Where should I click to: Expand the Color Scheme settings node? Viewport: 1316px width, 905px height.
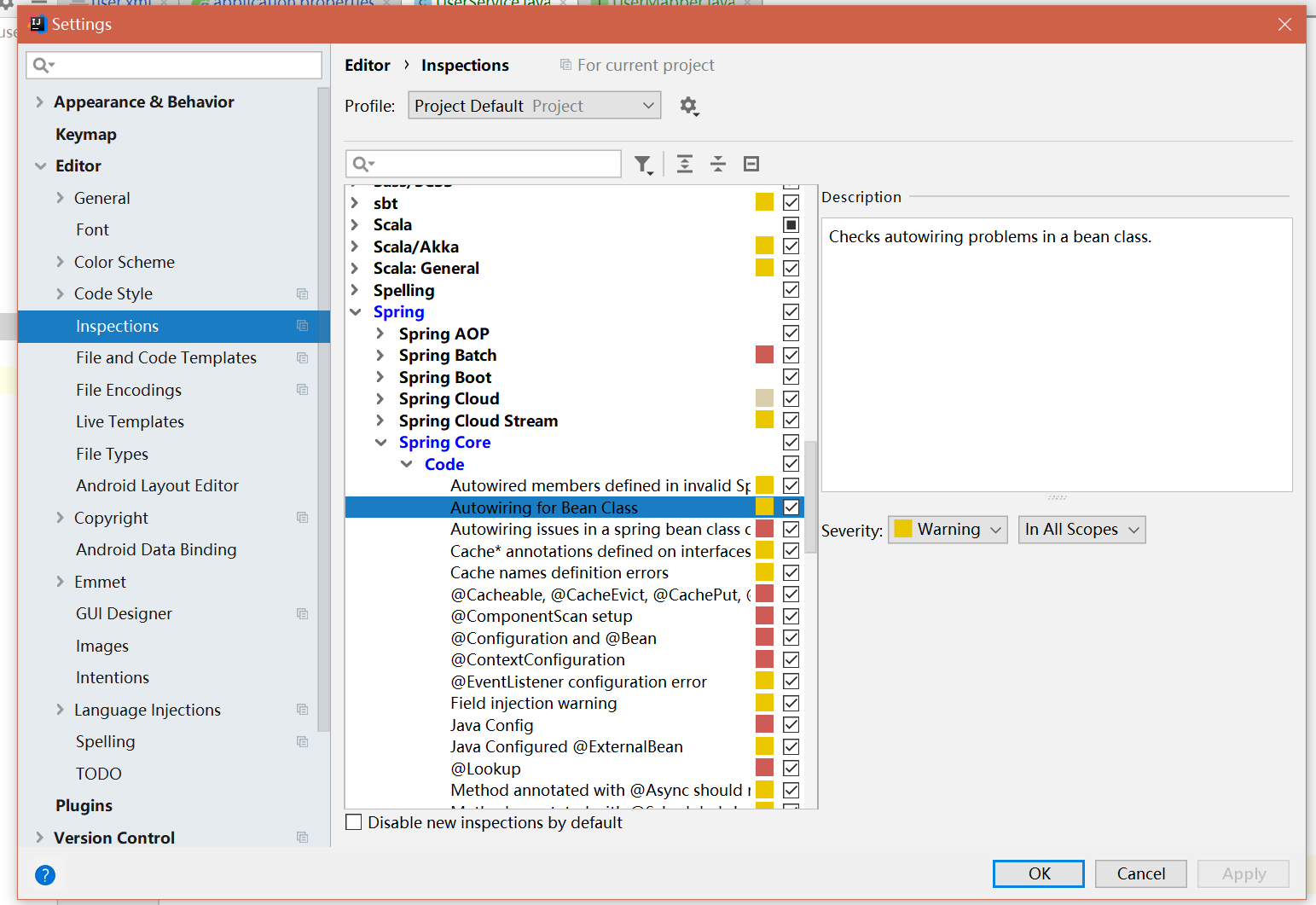[x=60, y=262]
